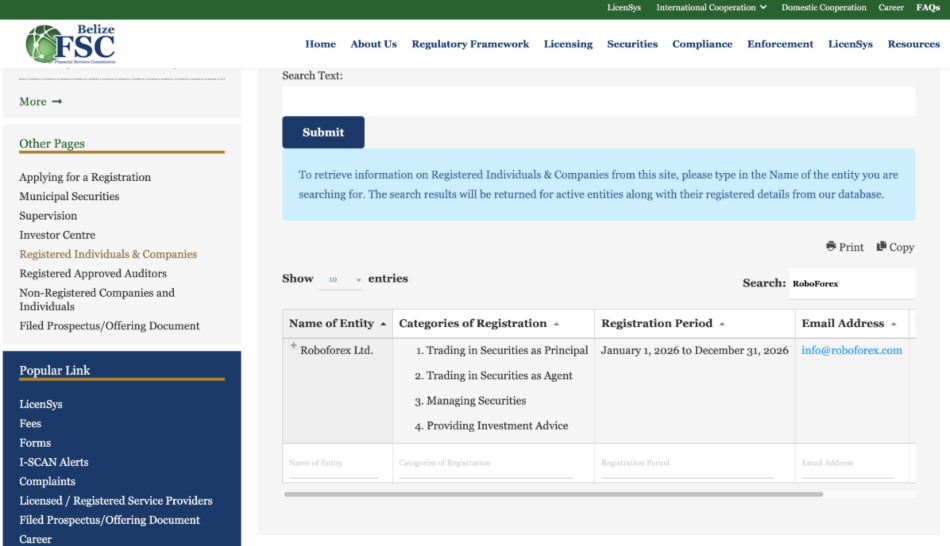Image resolution: width=950 pixels, height=546 pixels.
Task: Open the Home menu
Action: pyautogui.click(x=321, y=44)
